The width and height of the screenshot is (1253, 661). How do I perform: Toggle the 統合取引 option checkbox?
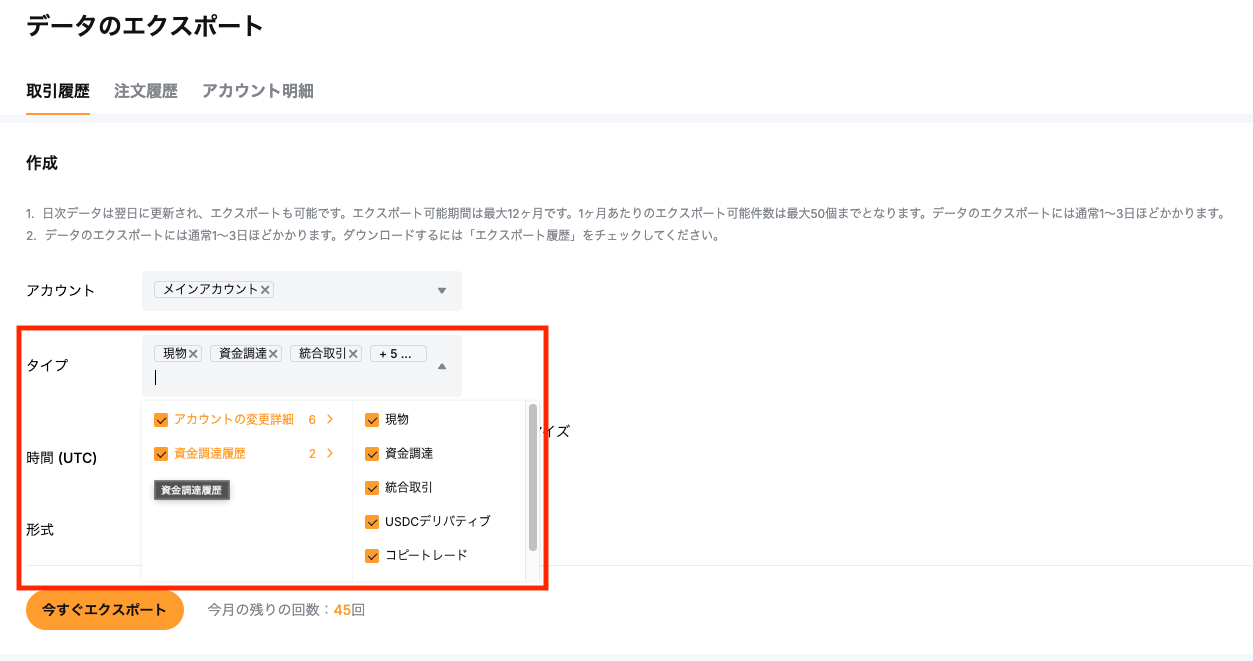coord(372,488)
